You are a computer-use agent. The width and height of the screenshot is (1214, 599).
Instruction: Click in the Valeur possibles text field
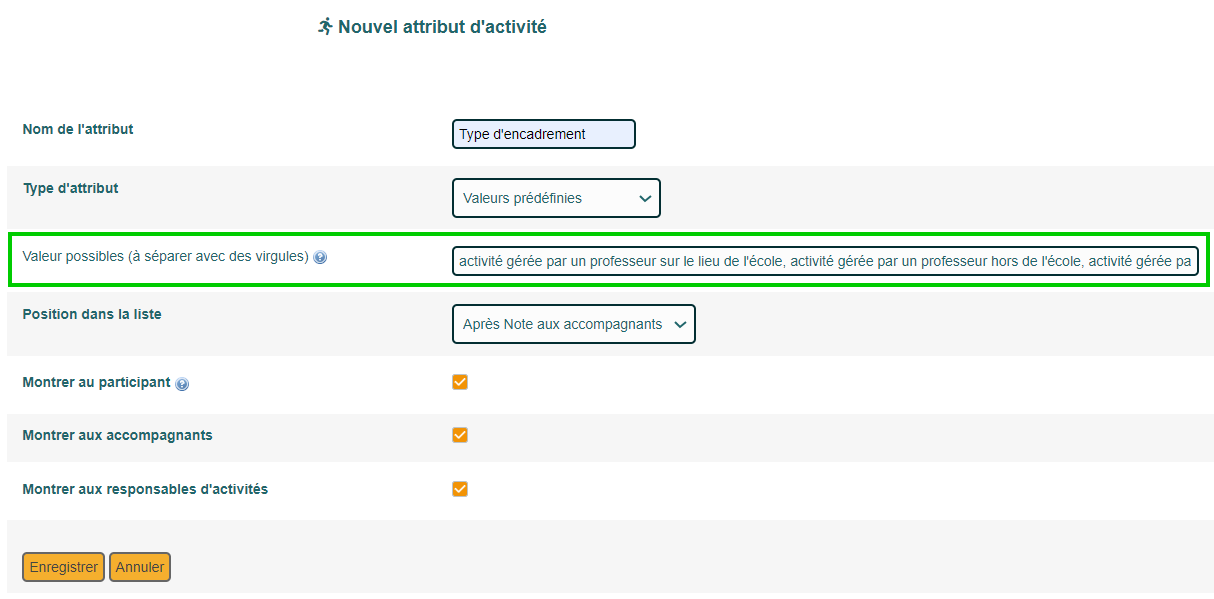click(825, 261)
